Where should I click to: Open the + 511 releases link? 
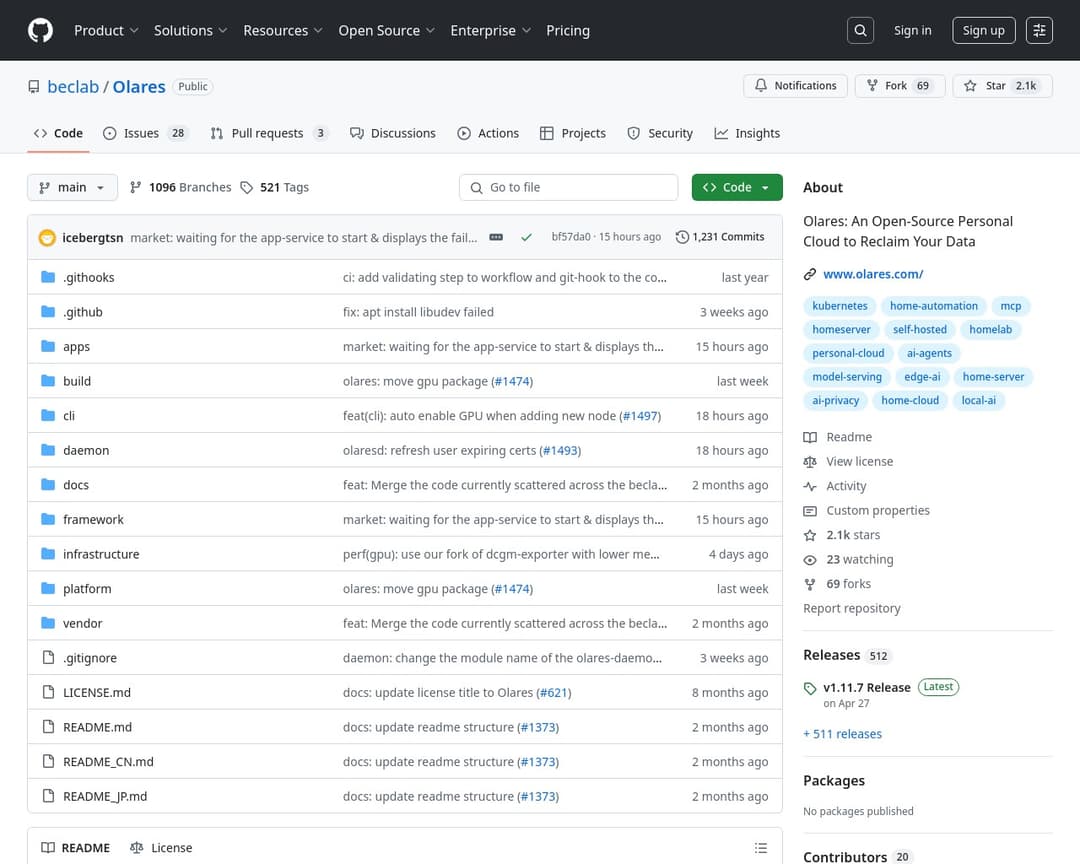coord(842,734)
